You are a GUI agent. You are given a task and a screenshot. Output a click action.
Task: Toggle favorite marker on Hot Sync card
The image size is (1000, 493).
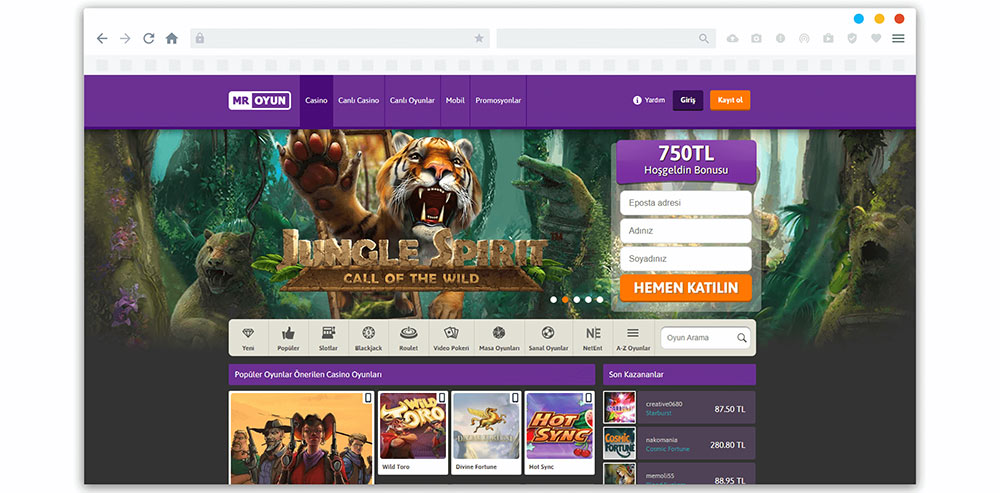tap(588, 398)
